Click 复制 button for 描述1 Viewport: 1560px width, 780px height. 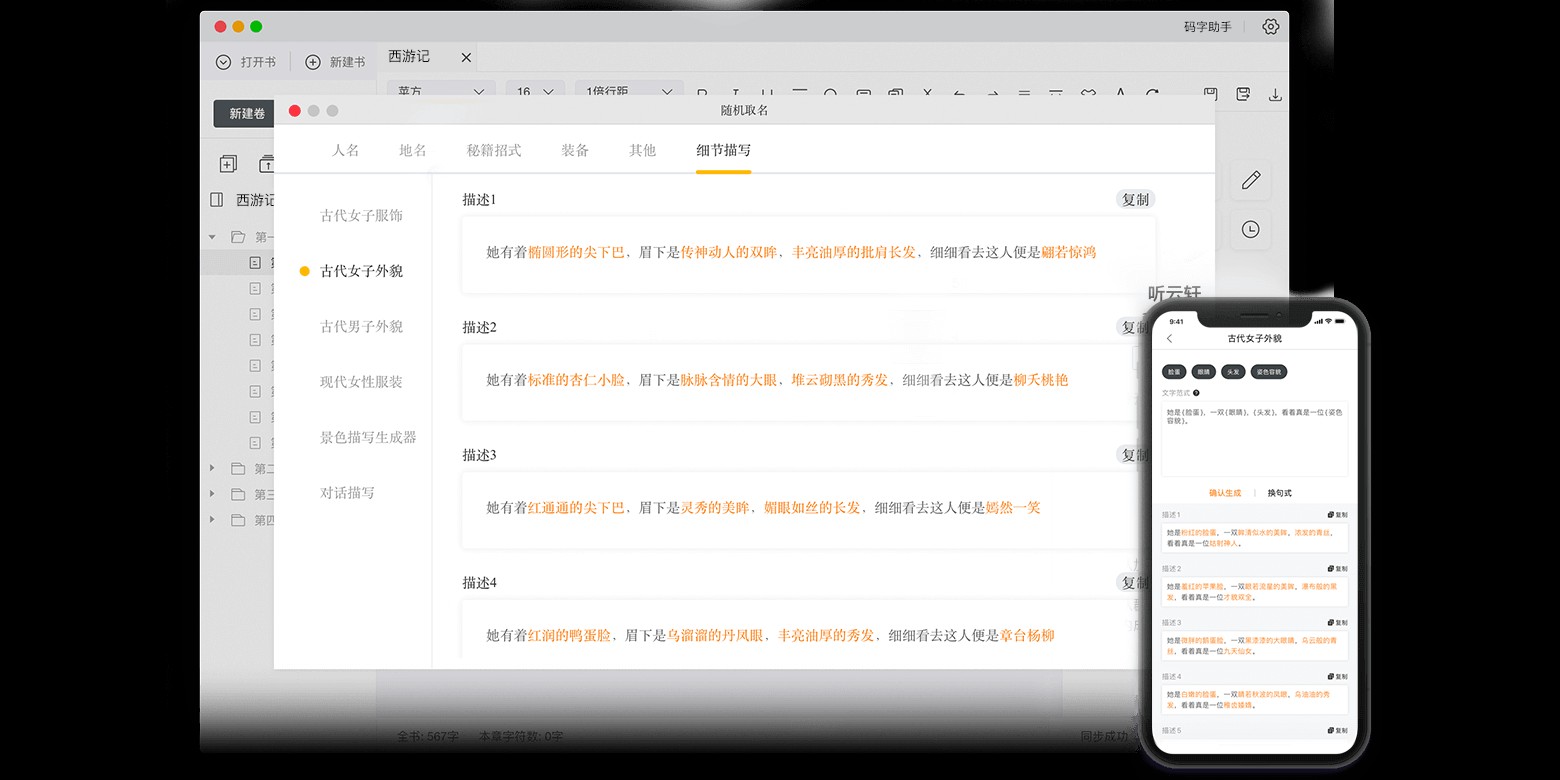(x=1135, y=200)
